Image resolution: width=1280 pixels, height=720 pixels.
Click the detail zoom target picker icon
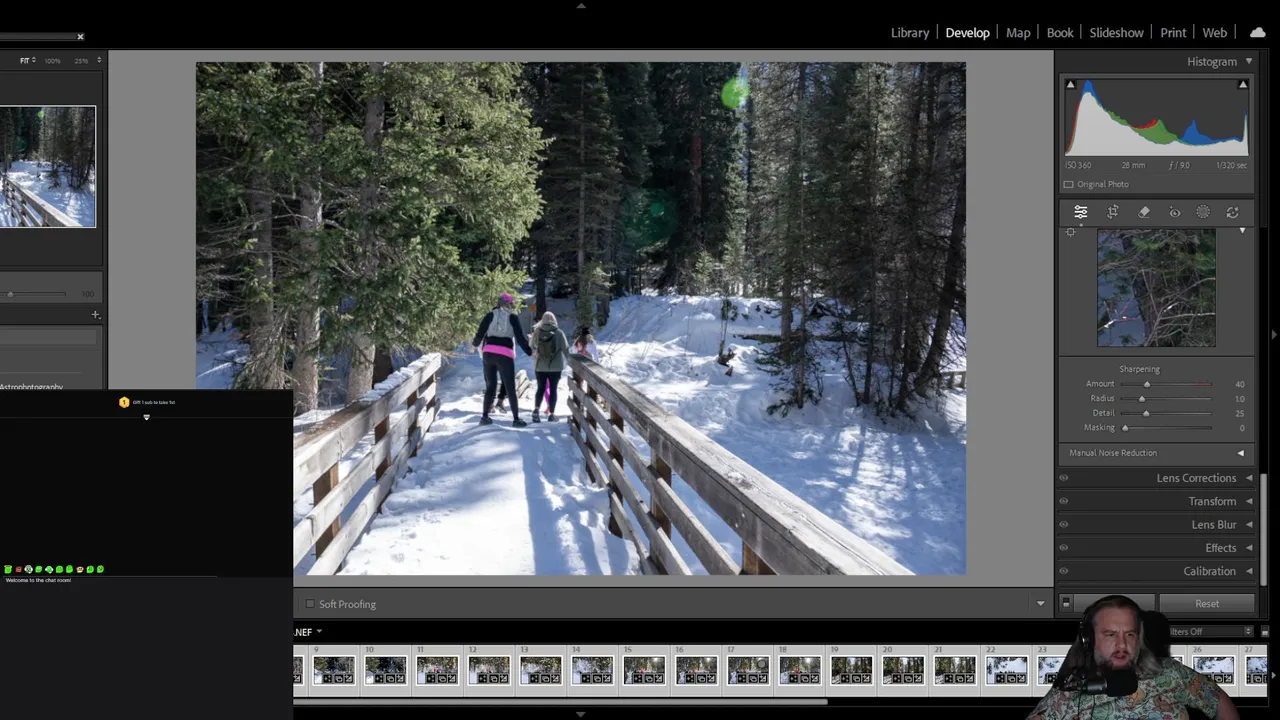click(x=1071, y=232)
